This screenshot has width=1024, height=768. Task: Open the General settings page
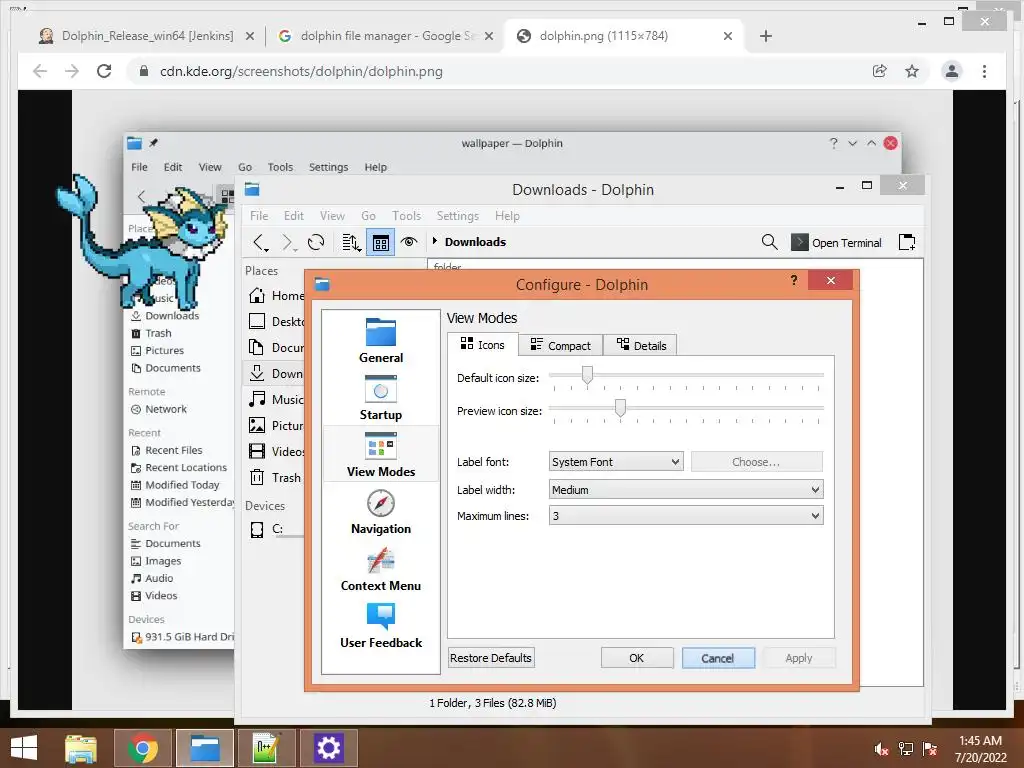(x=381, y=340)
